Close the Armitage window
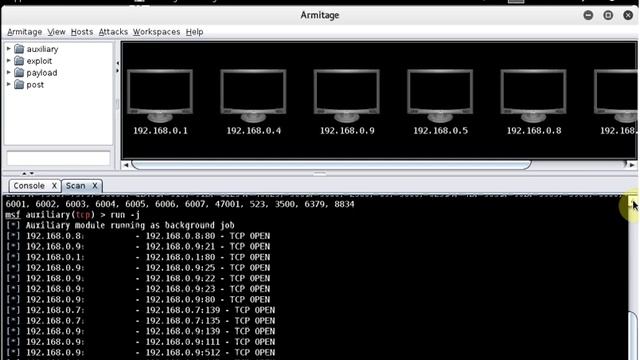The height and width of the screenshot is (360, 640). tap(628, 15)
